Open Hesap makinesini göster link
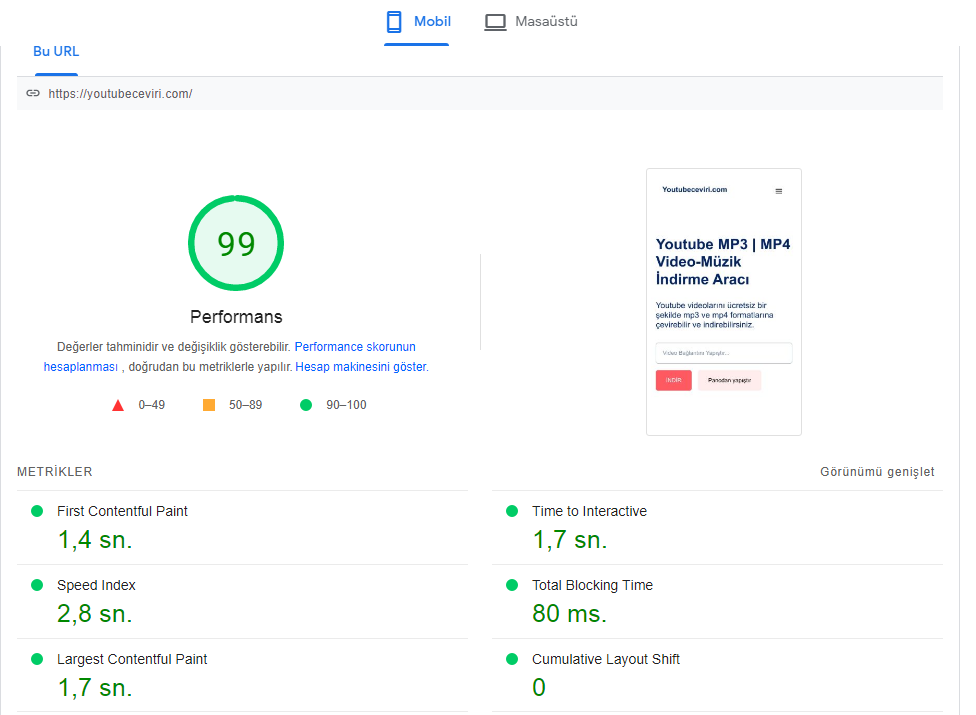The height and width of the screenshot is (715, 976). point(362,367)
